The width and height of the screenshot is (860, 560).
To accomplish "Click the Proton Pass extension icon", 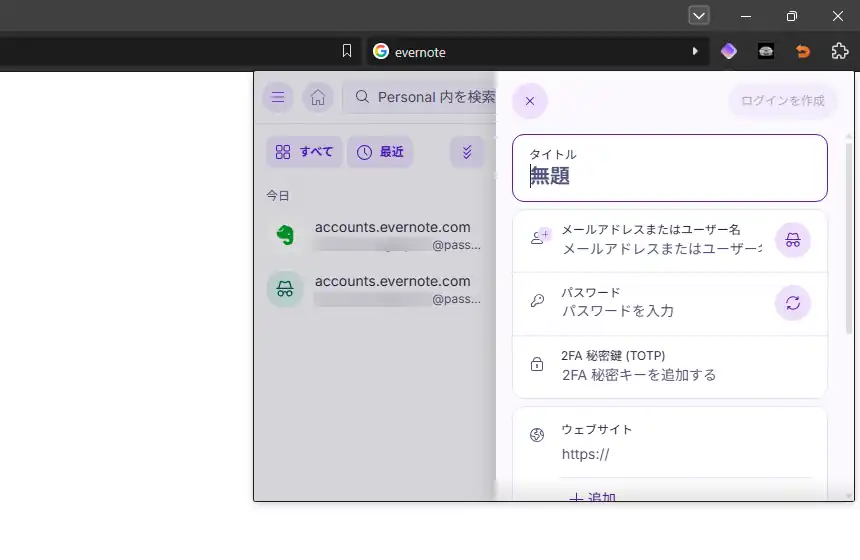I will [729, 51].
